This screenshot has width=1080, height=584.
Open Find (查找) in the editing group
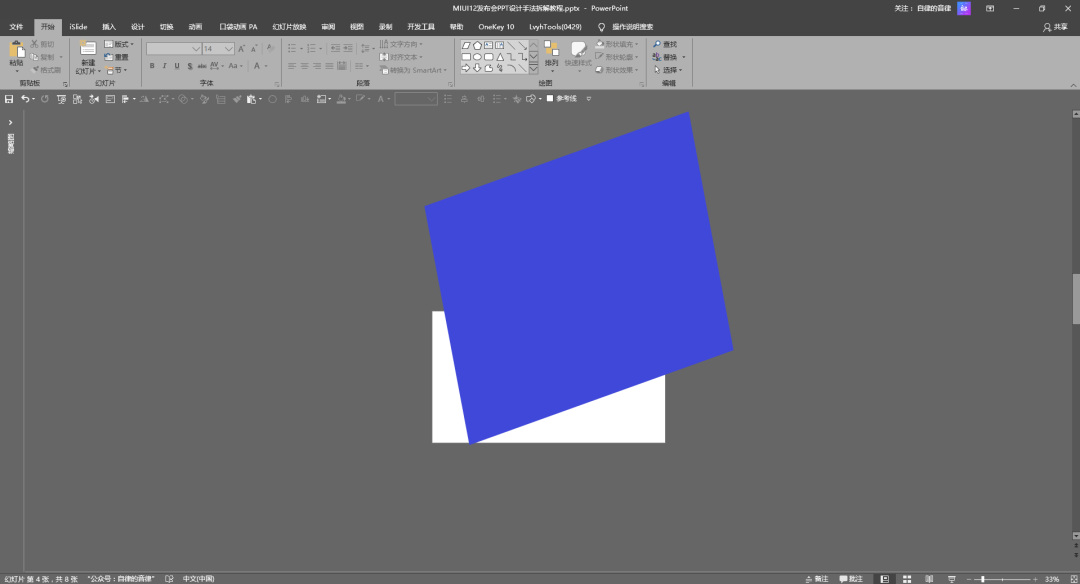[x=665, y=44]
